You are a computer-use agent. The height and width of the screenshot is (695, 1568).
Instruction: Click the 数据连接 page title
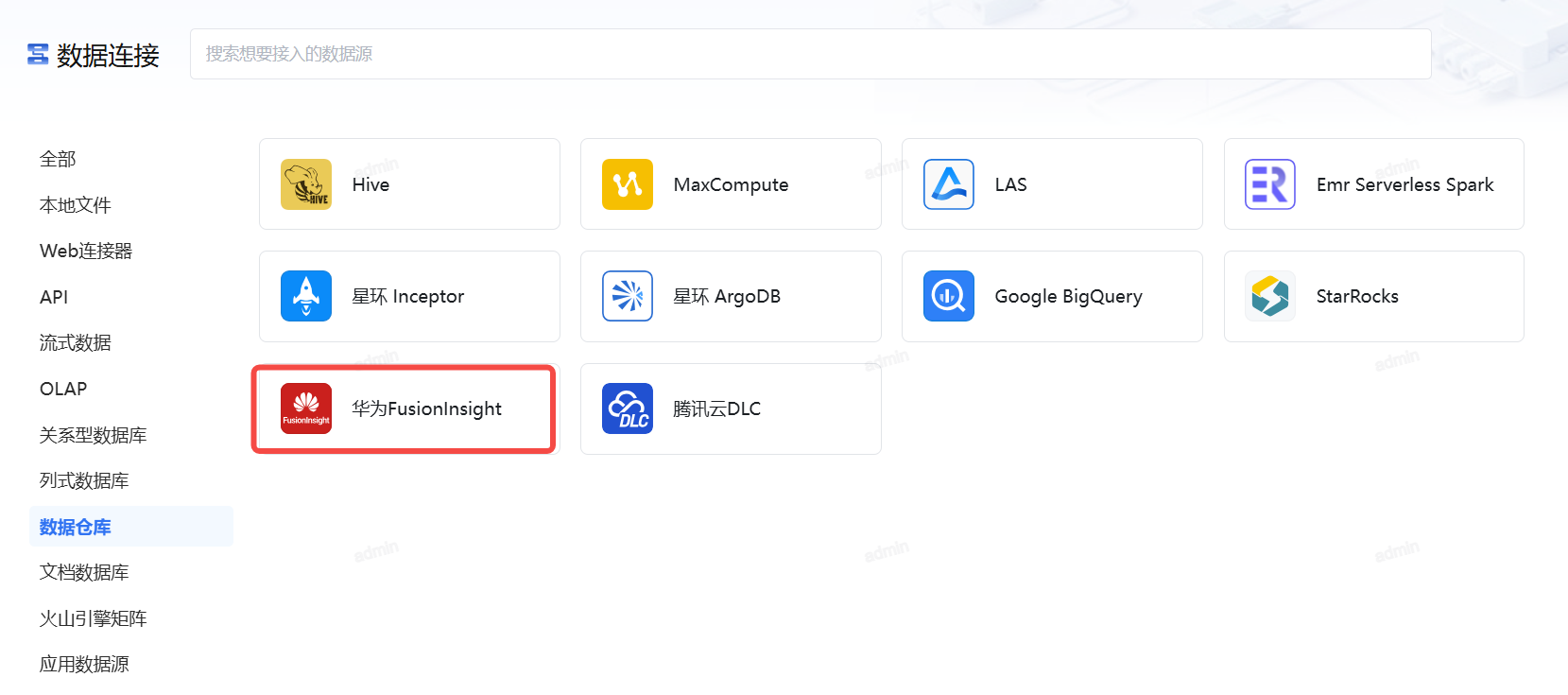[x=108, y=55]
